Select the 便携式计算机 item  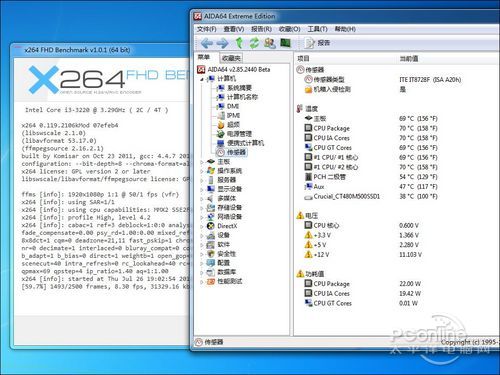[240, 143]
